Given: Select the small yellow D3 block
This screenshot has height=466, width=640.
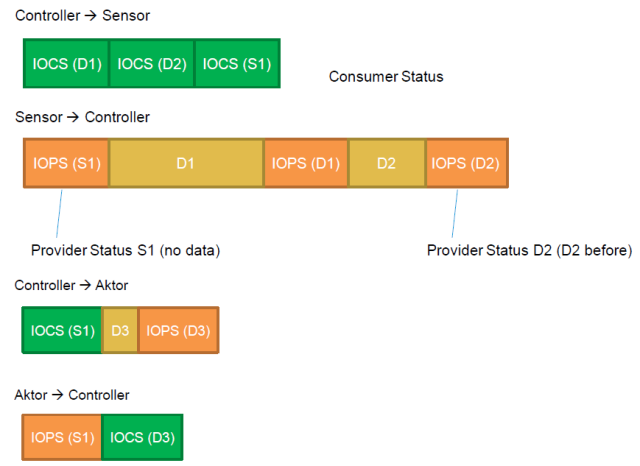Looking at the screenshot, I should (120, 330).
